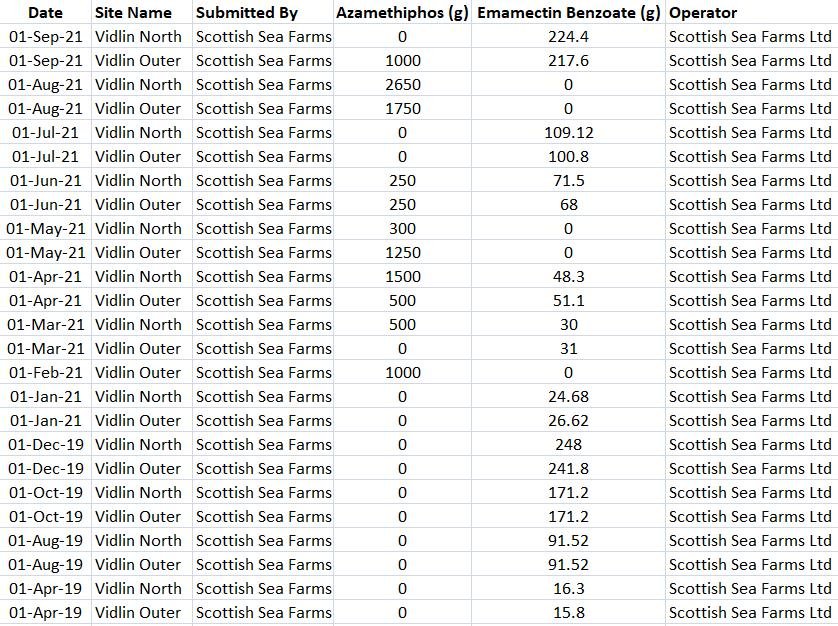Select the Azamethiphos value 2650
The height and width of the screenshot is (626, 838).
click(402, 85)
